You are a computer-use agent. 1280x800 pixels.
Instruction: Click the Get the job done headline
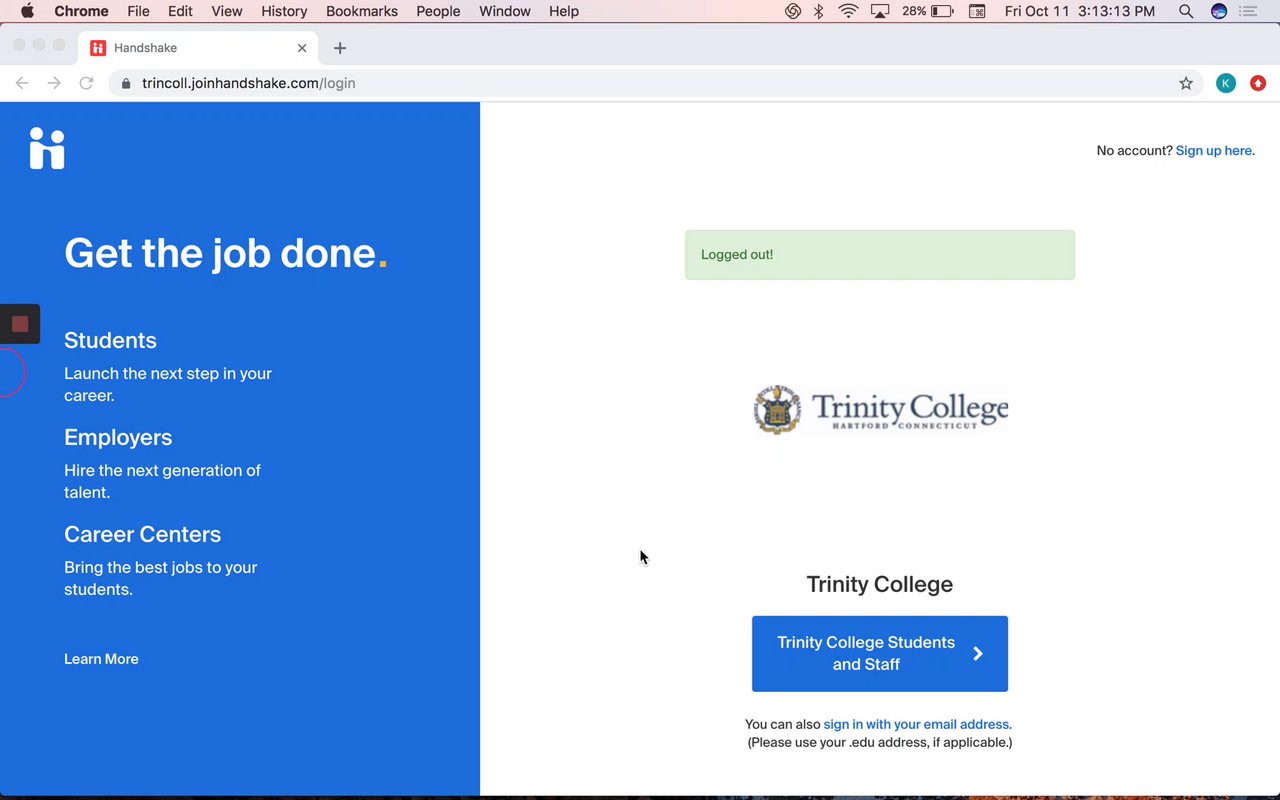(226, 253)
